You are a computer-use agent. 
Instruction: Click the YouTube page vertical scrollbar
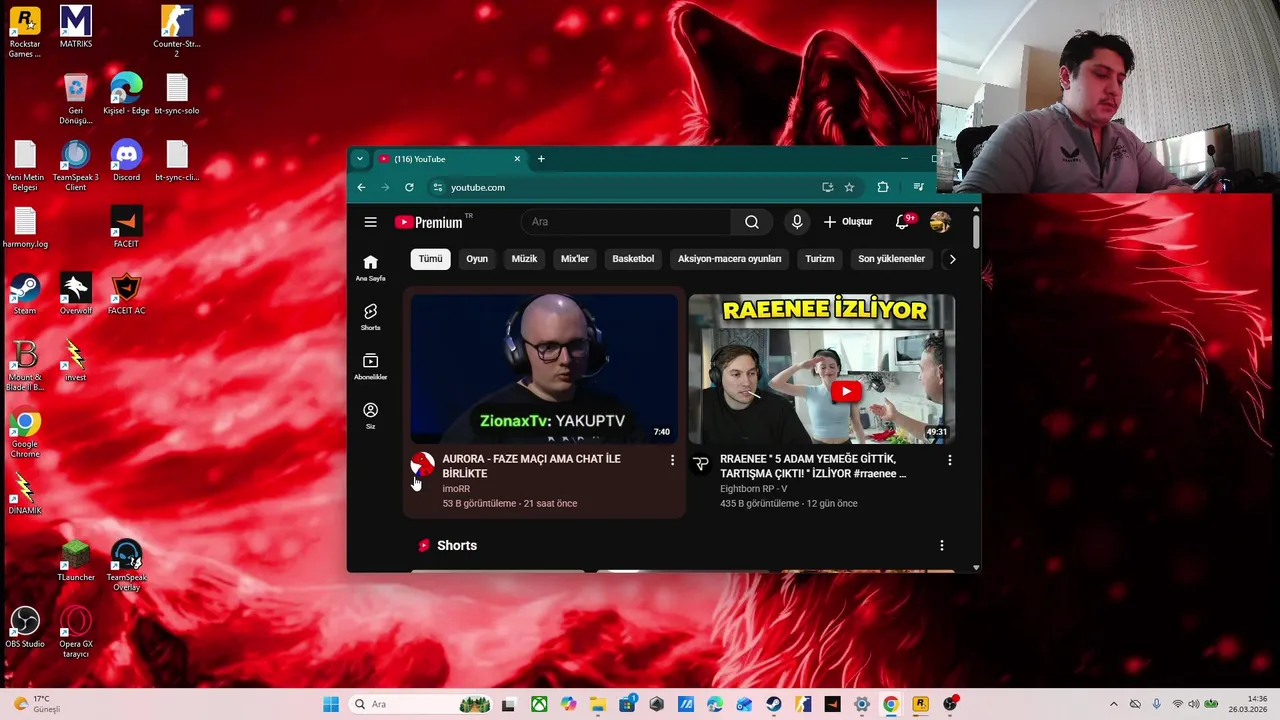(976, 233)
